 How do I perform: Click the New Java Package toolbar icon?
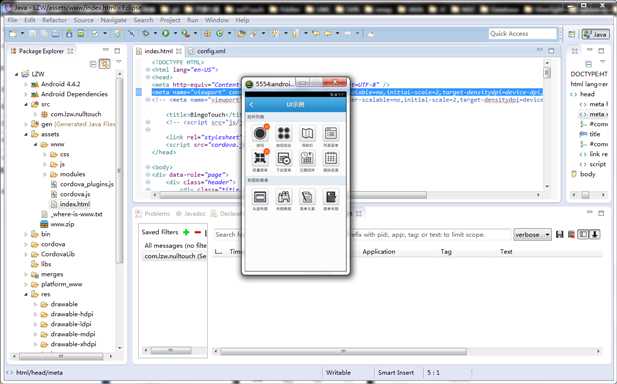tap(207, 34)
